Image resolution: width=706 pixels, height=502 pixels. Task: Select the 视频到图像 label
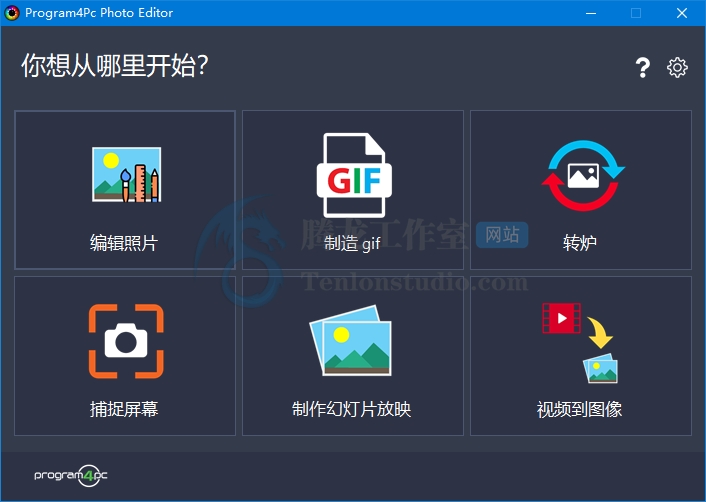(579, 409)
